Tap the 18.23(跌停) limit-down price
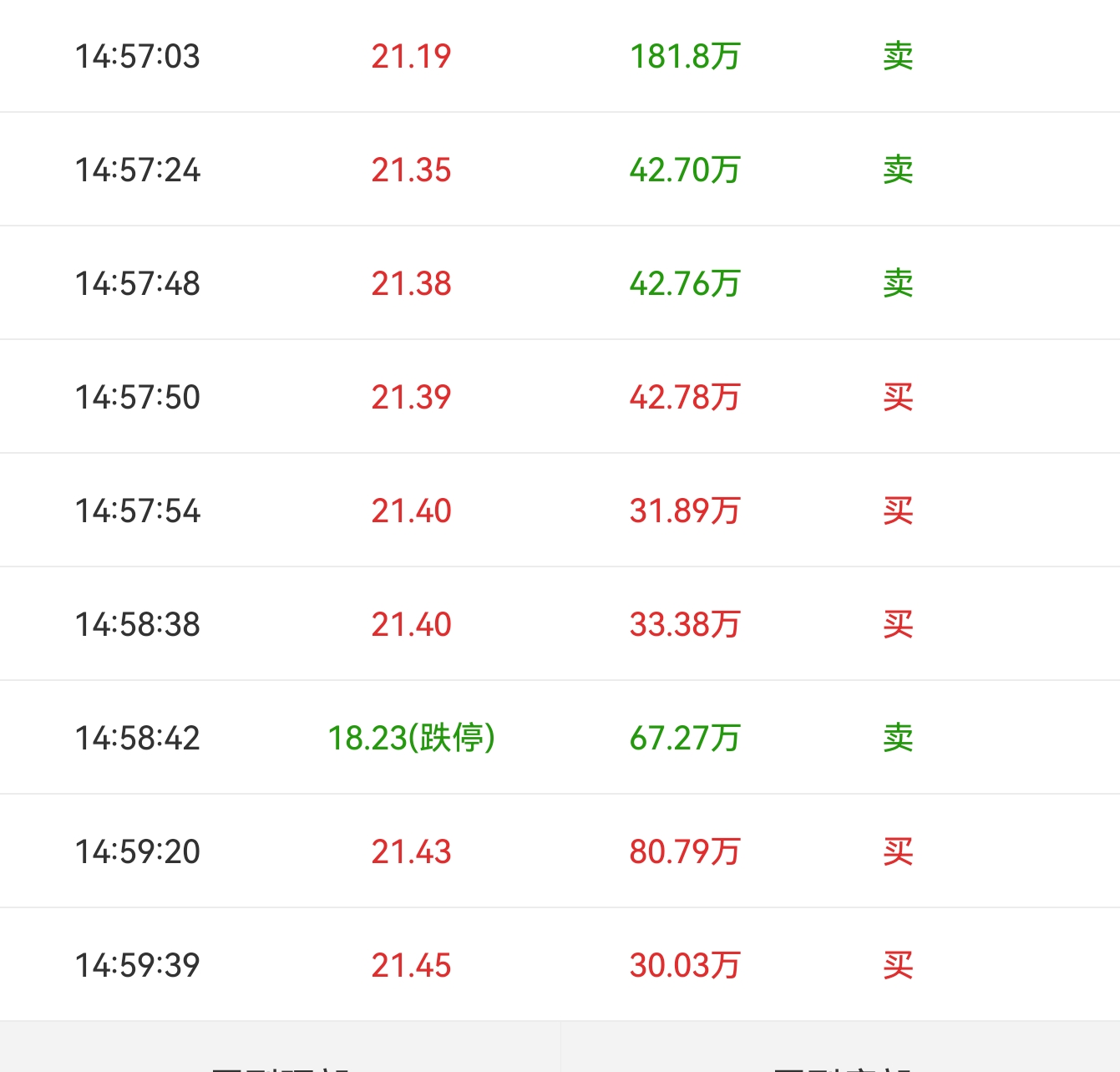This screenshot has width=1120, height=1072. coord(411,738)
